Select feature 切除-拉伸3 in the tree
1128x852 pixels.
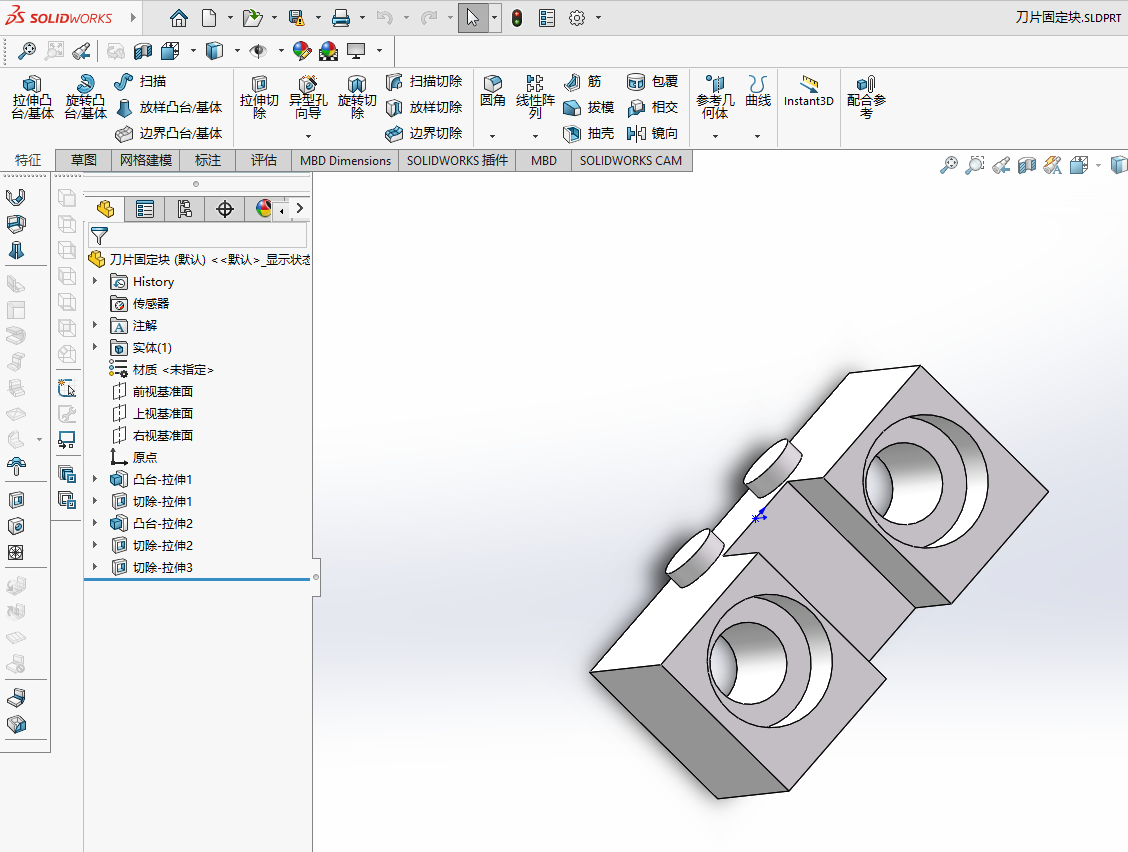152,567
